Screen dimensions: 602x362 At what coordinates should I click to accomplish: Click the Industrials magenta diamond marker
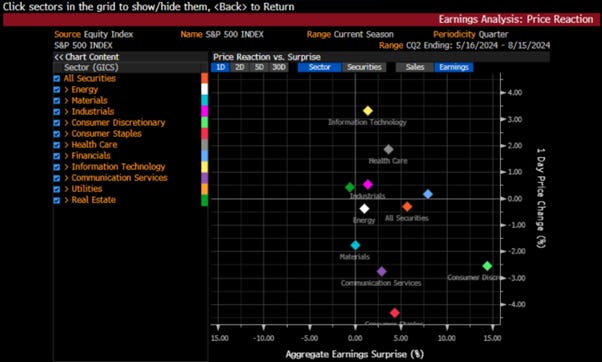[x=368, y=185]
